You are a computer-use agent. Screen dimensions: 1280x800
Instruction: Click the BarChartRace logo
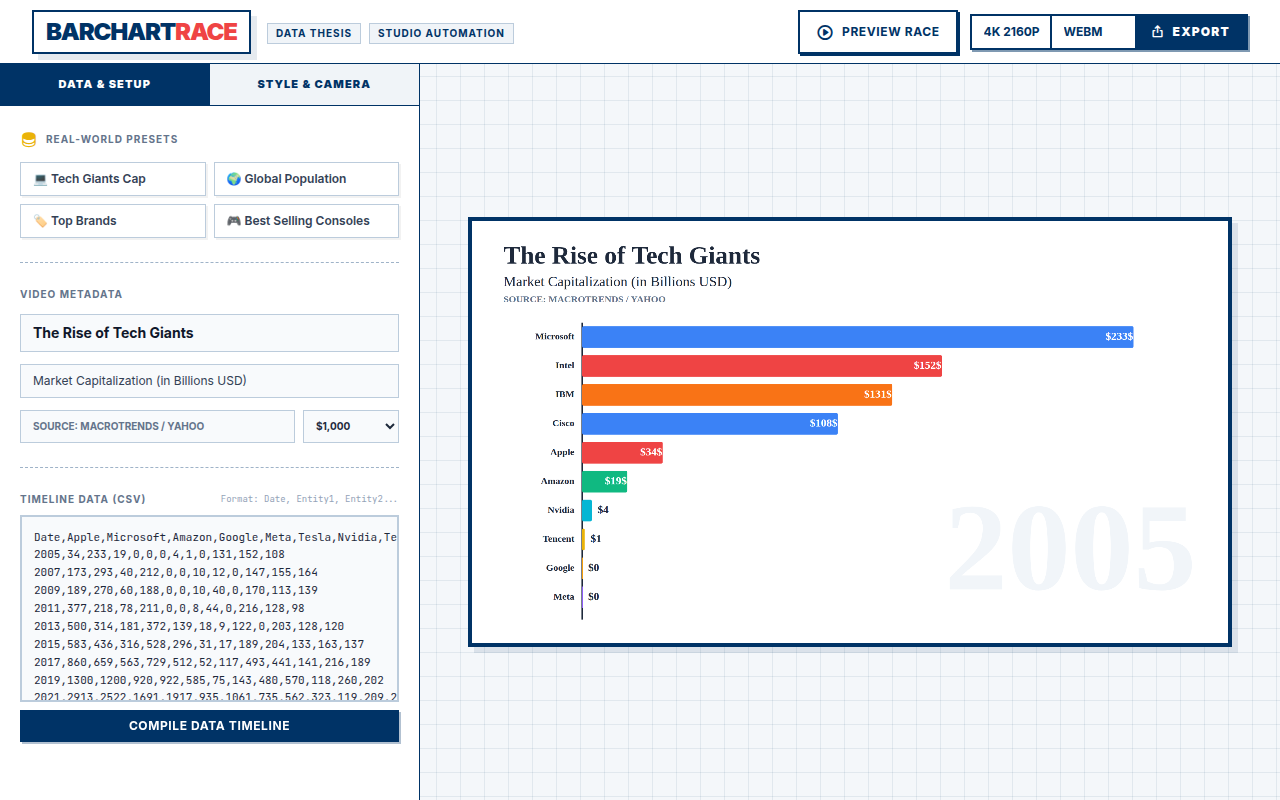[142, 32]
